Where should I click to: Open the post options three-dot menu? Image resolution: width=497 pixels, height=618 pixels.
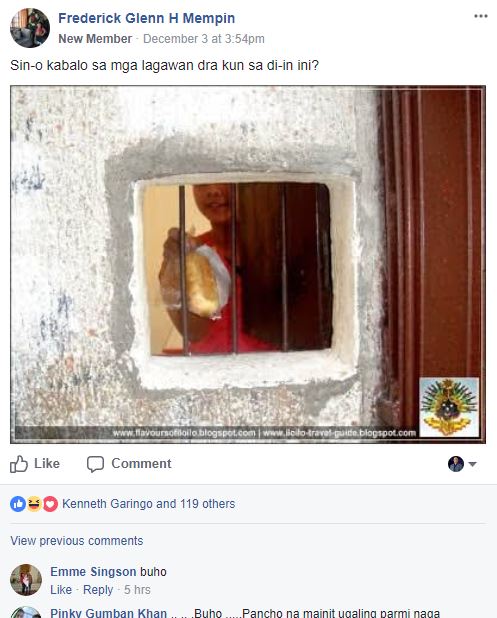(480, 16)
